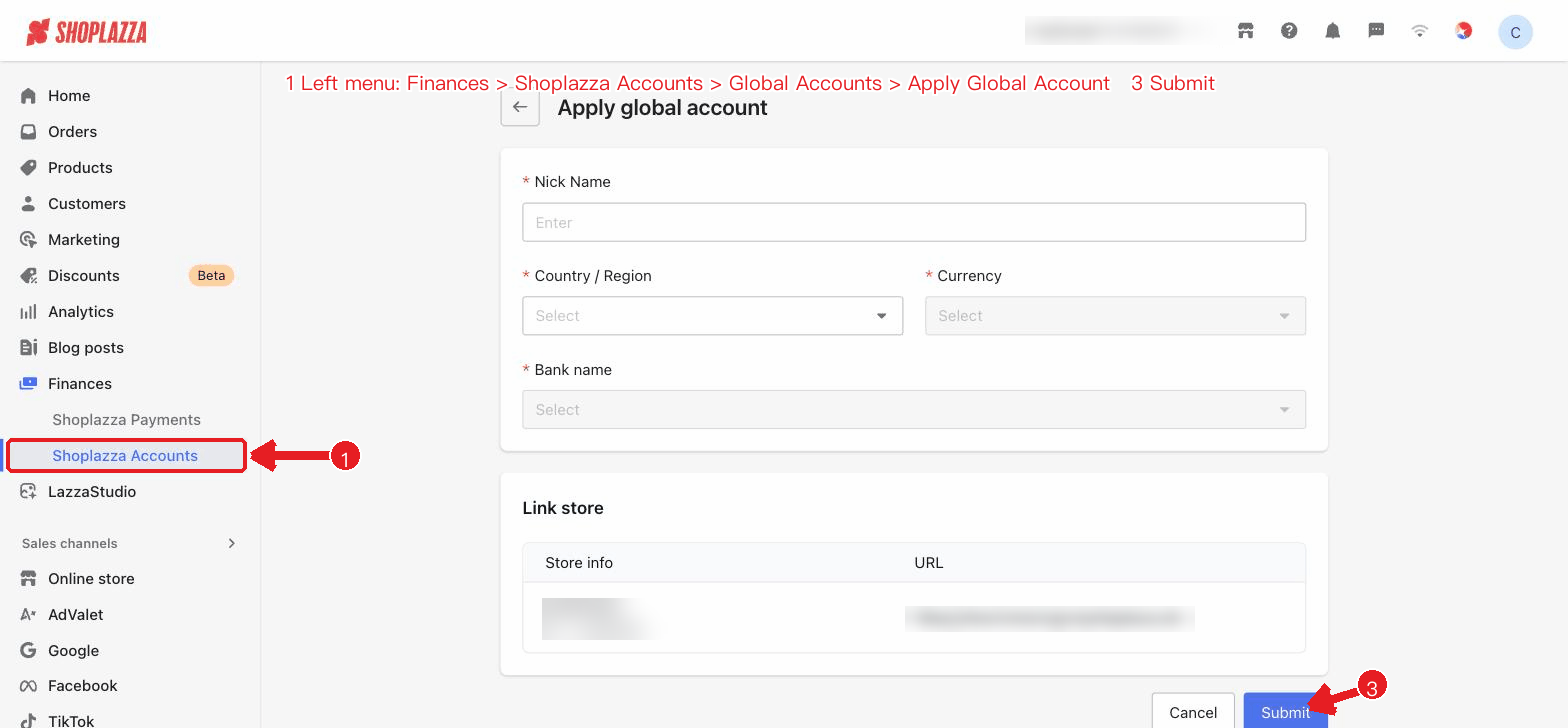Click the Finances wallet icon
This screenshot has height=728, width=1568.
(x=28, y=384)
